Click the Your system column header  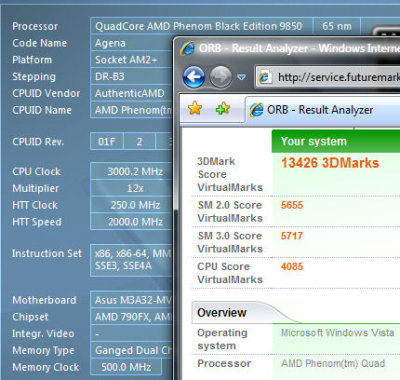[336, 141]
